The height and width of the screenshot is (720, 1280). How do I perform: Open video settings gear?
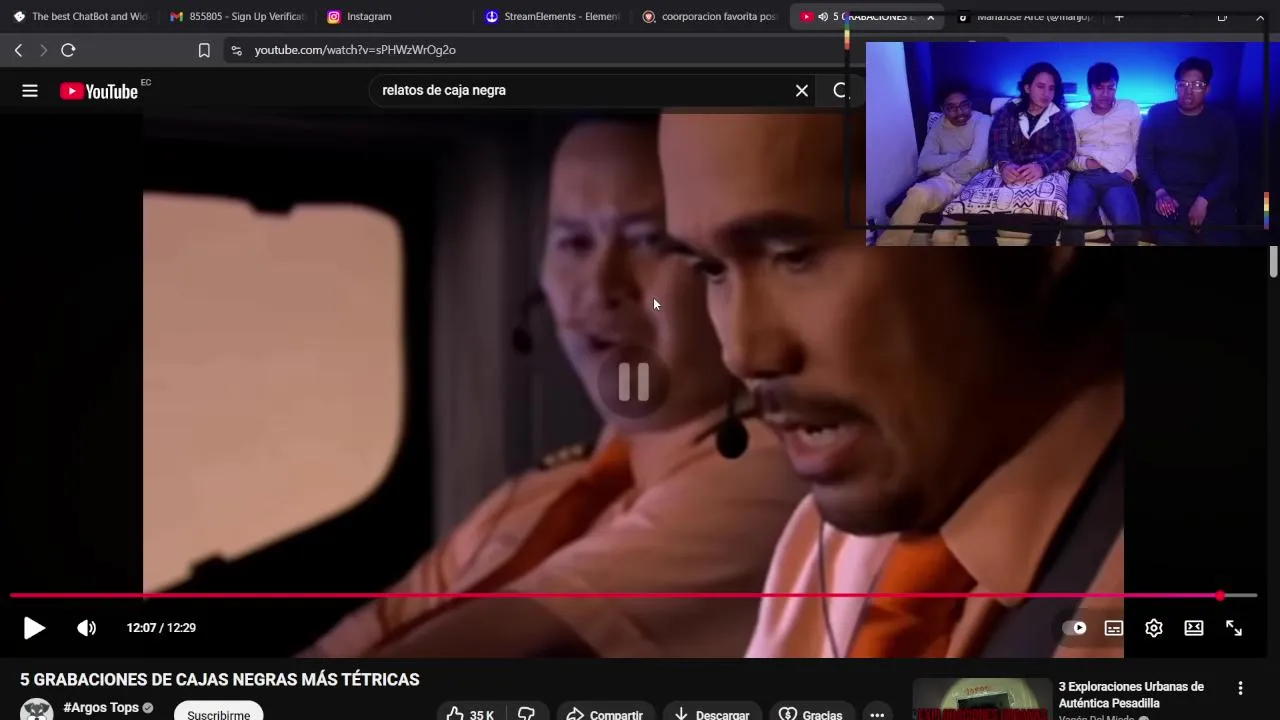(x=1154, y=628)
